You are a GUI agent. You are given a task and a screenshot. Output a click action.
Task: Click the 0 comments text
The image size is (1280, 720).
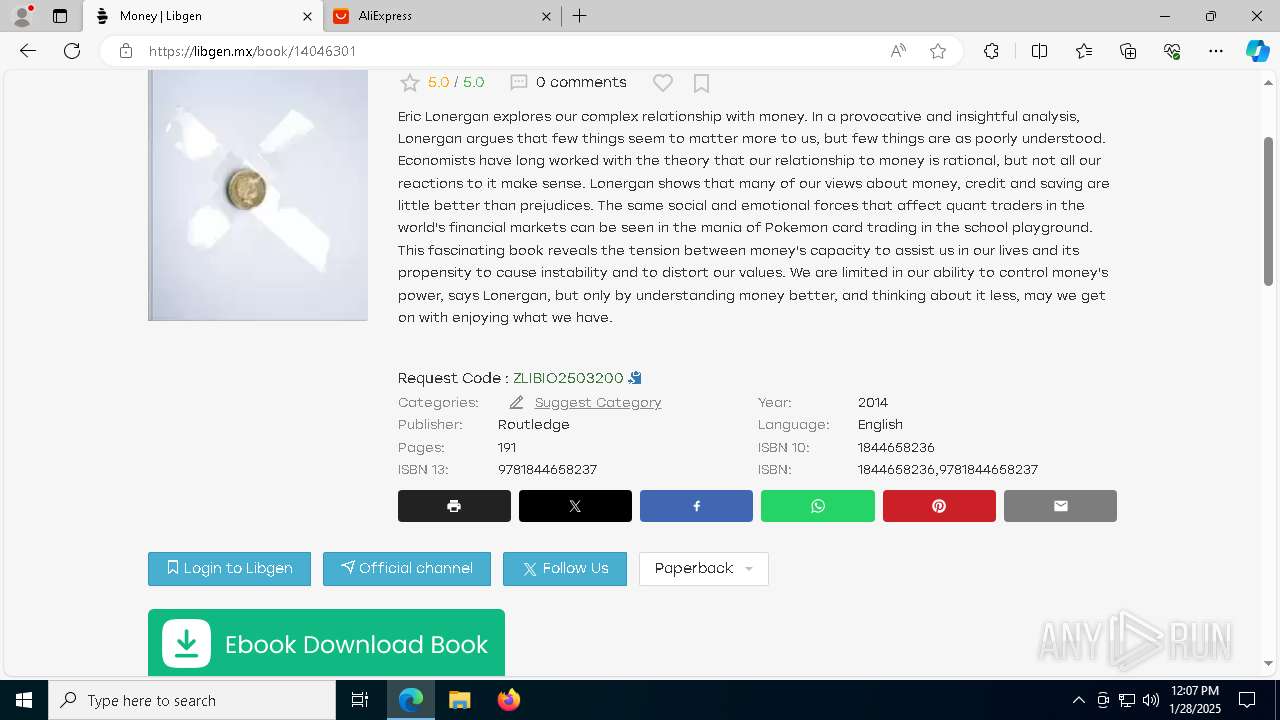[581, 83]
